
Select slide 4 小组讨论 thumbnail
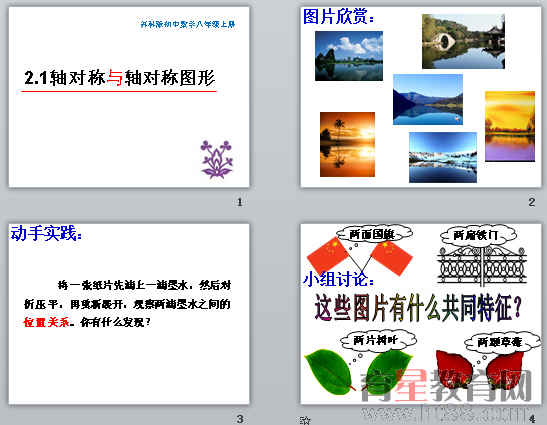(x=421, y=314)
